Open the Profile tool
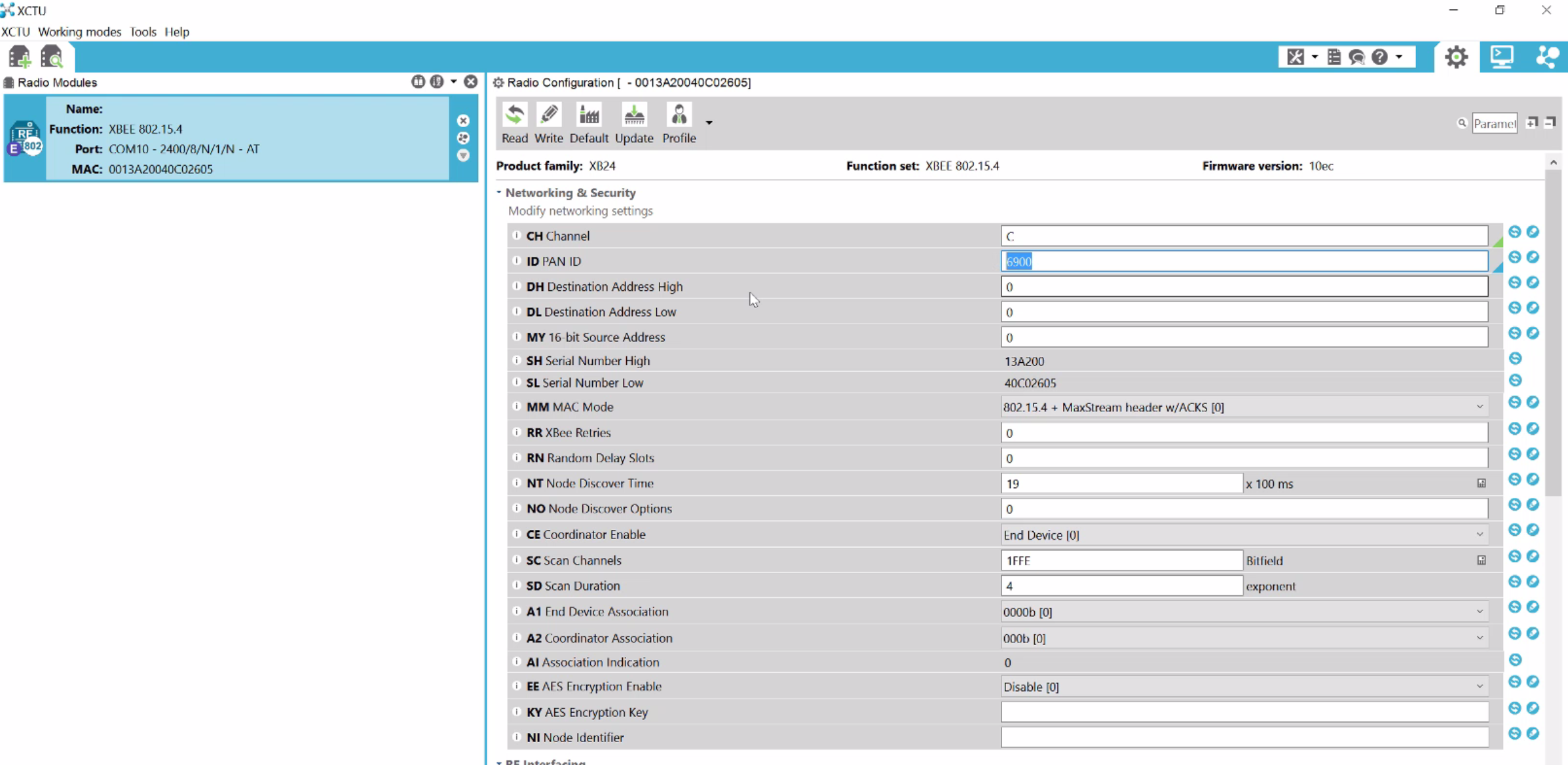The image size is (1568, 765). (679, 122)
